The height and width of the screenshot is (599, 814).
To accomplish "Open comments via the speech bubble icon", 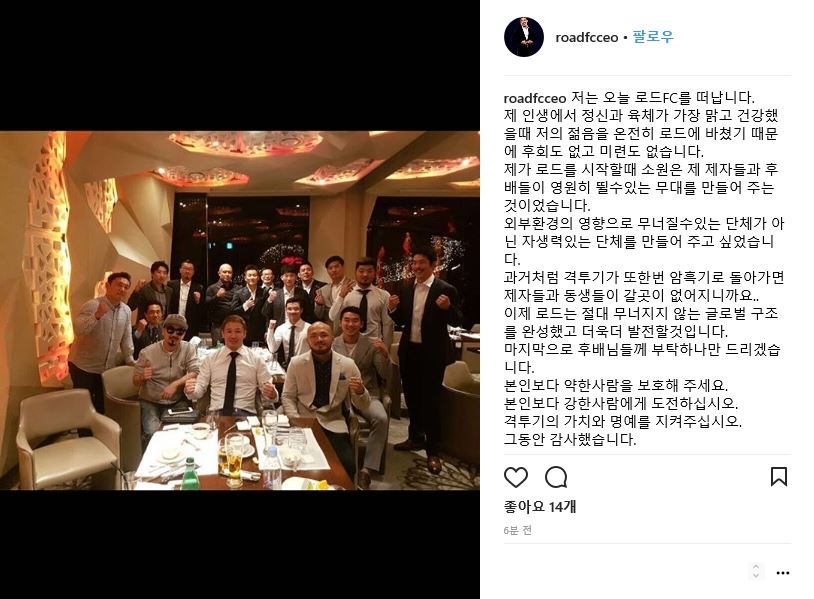I will pyautogui.click(x=556, y=477).
